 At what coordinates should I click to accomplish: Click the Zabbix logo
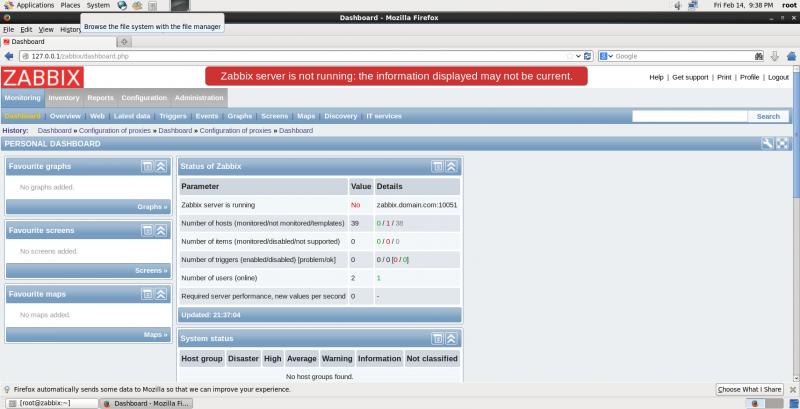pyautogui.click(x=42, y=77)
